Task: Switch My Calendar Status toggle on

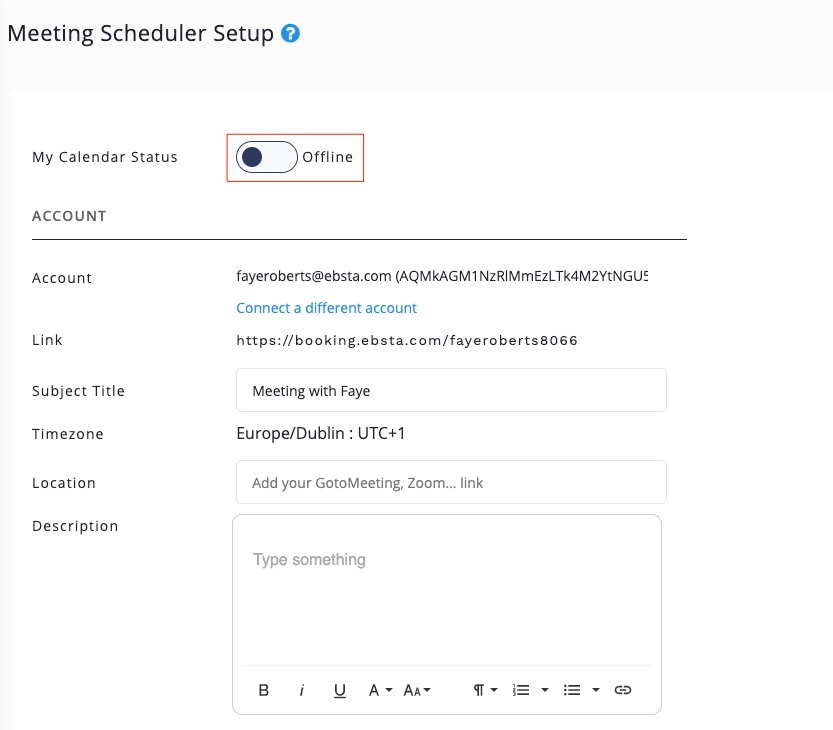Action: click(x=267, y=157)
